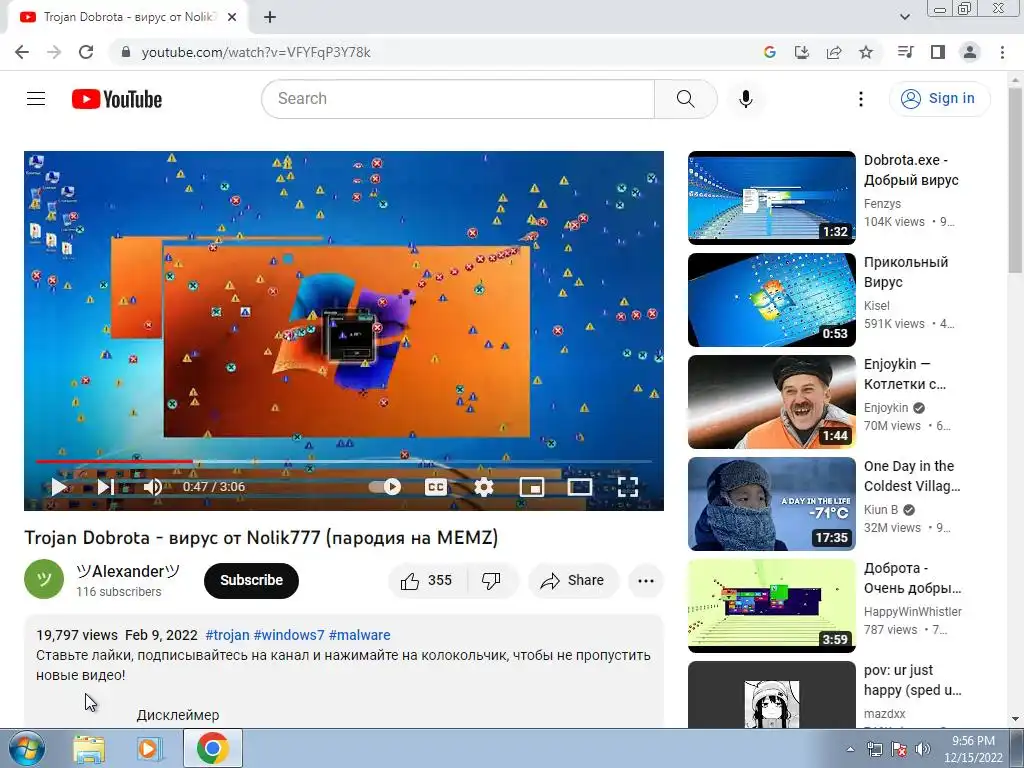Close the Trojan Dobrota tab

pos(232,17)
